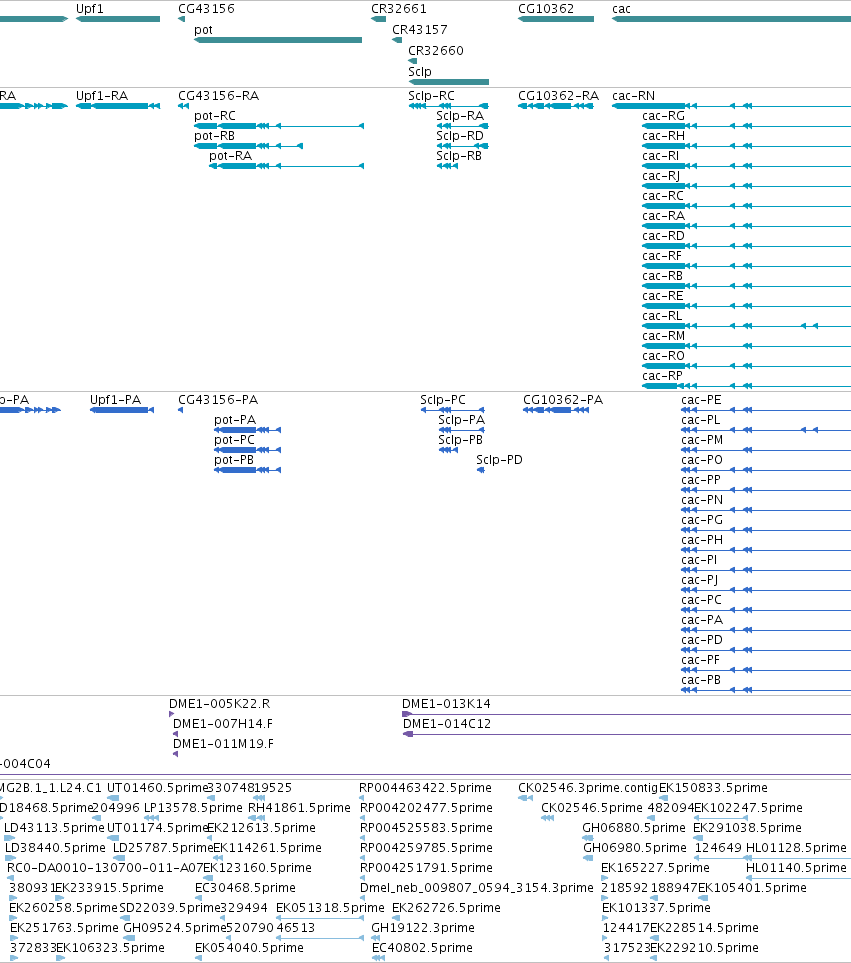Viewport: 851px width, 963px height.
Task: Select the CG10362 gene bar
Action: click(x=556, y=19)
